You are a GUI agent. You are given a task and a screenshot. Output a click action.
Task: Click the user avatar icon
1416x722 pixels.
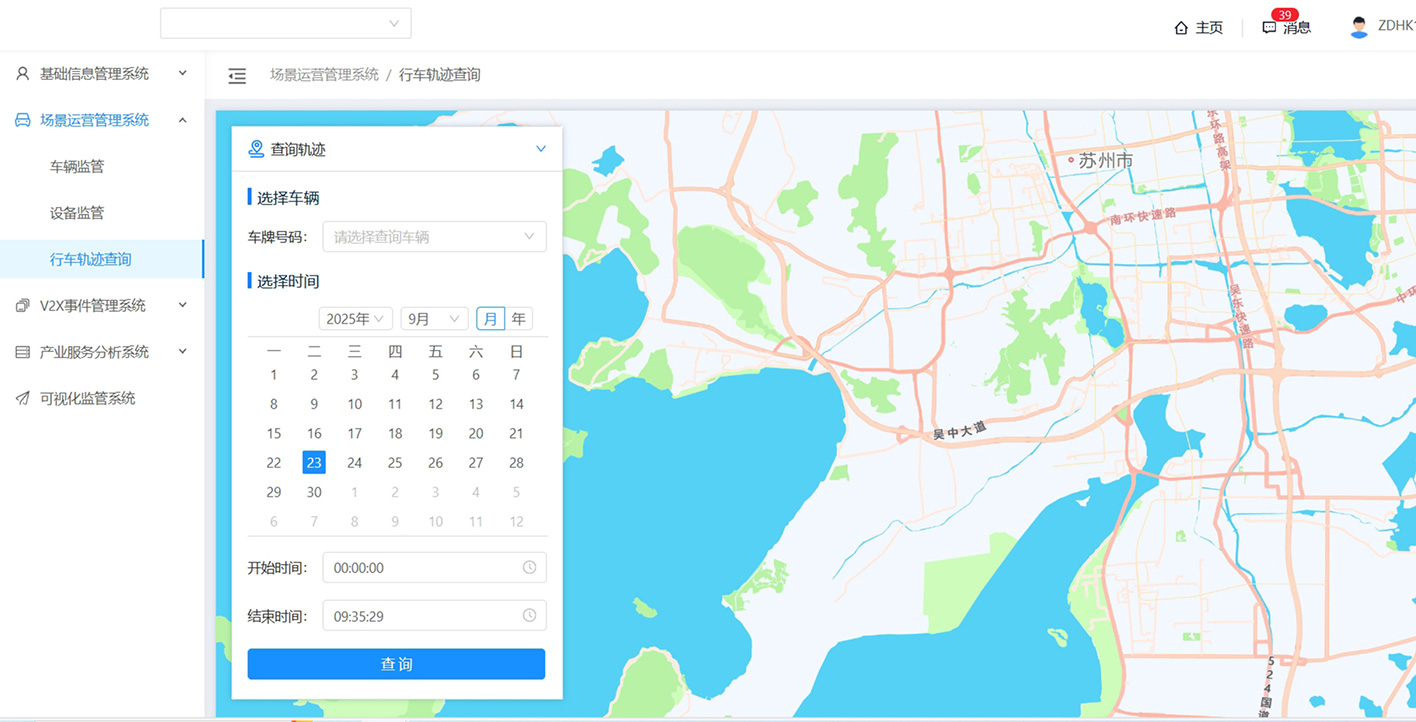click(1358, 27)
